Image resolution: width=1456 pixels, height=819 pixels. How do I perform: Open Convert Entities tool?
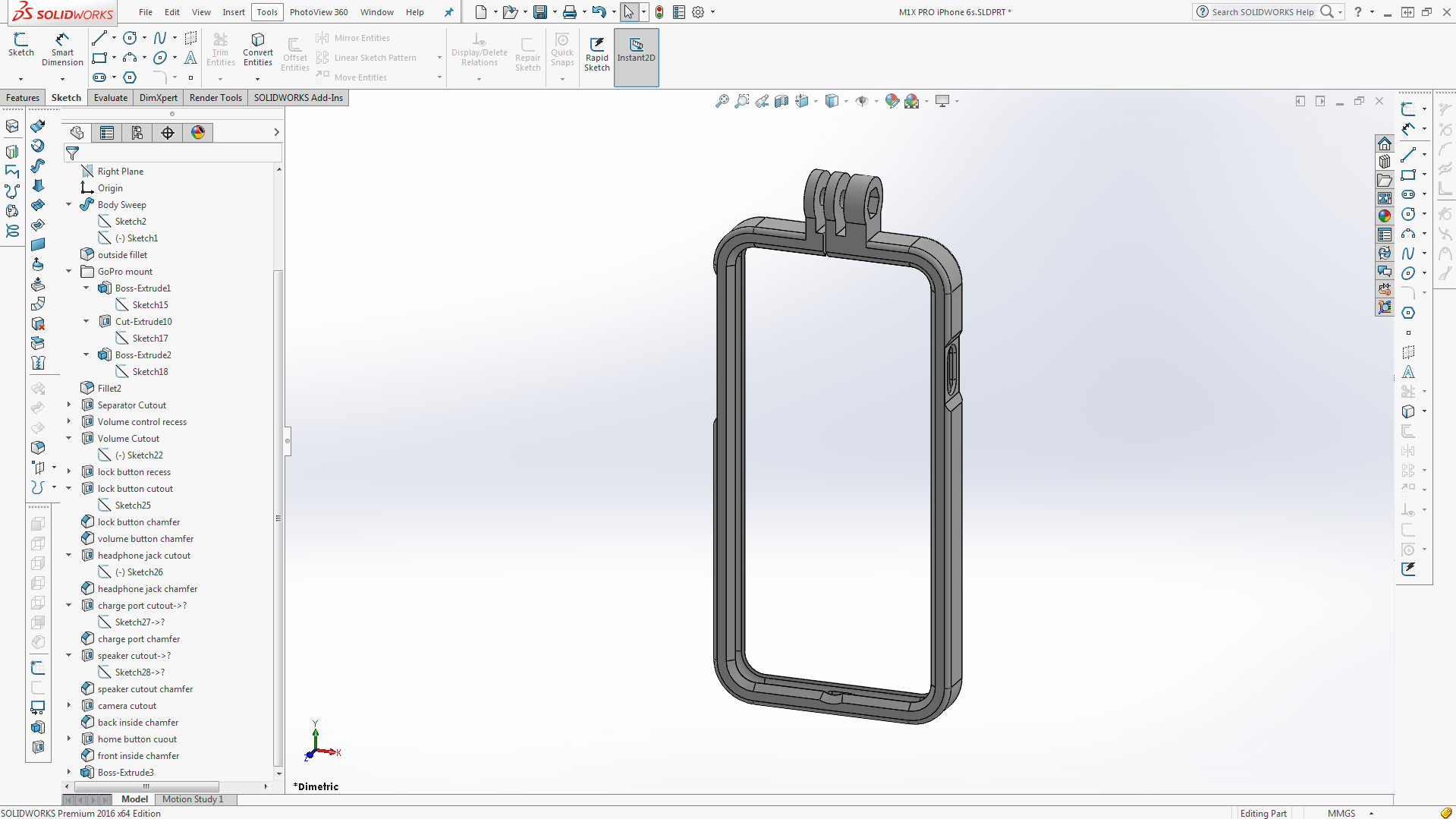pos(258,49)
